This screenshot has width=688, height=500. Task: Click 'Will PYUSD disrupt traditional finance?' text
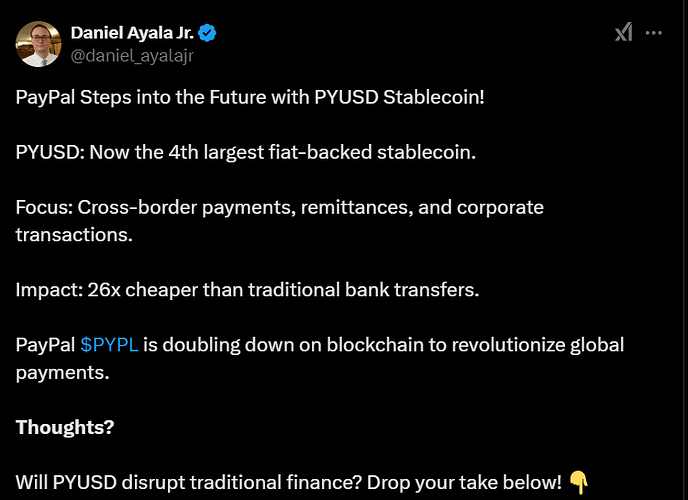pos(189,482)
